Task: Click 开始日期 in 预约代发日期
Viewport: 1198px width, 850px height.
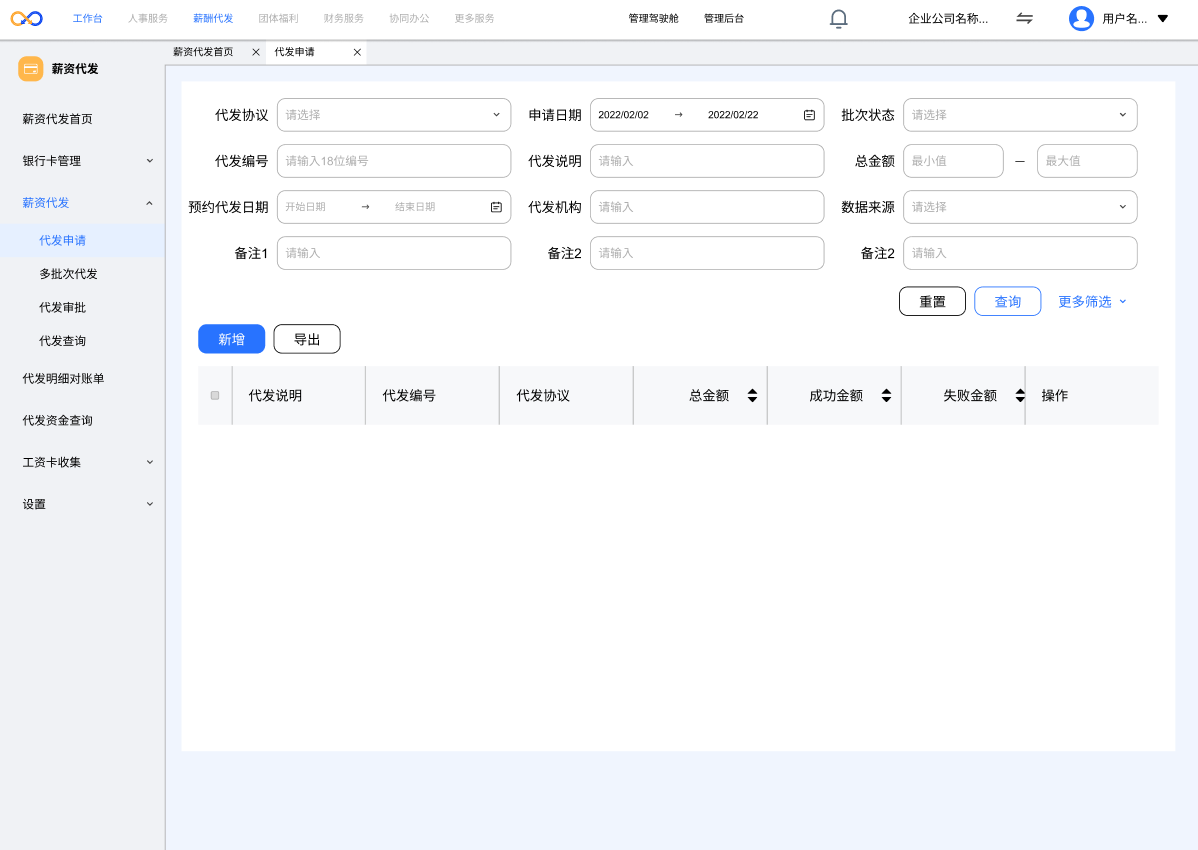Action: tap(306, 207)
